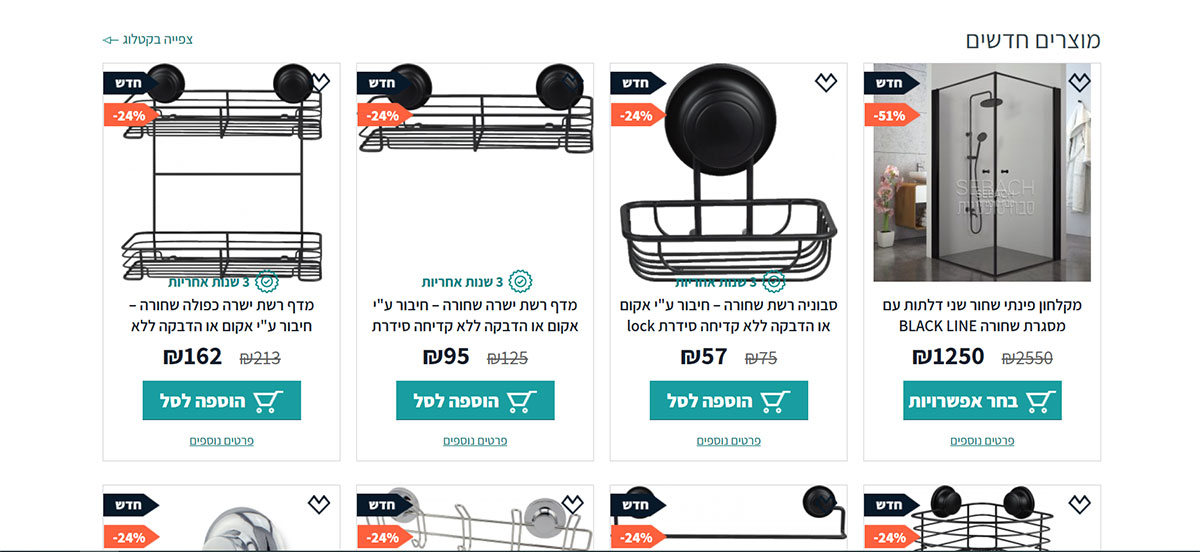Open the catalog view link with arrow

pyautogui.click(x=148, y=40)
